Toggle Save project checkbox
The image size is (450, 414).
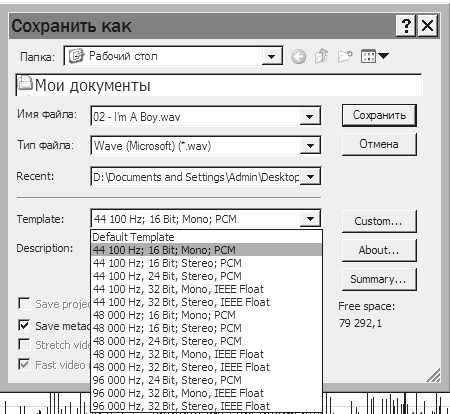24,304
